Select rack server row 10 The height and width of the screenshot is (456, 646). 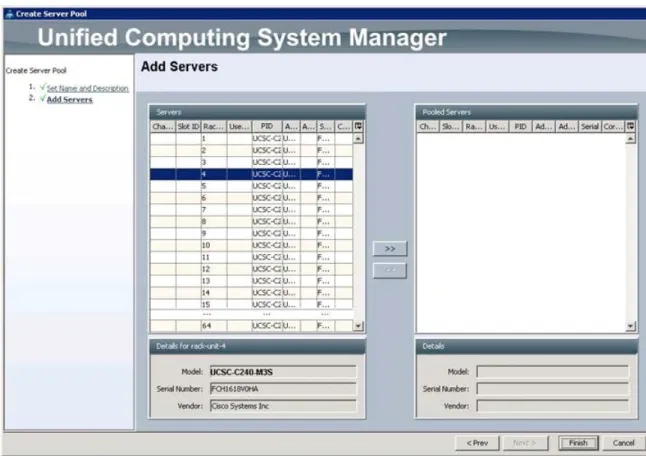pos(251,246)
